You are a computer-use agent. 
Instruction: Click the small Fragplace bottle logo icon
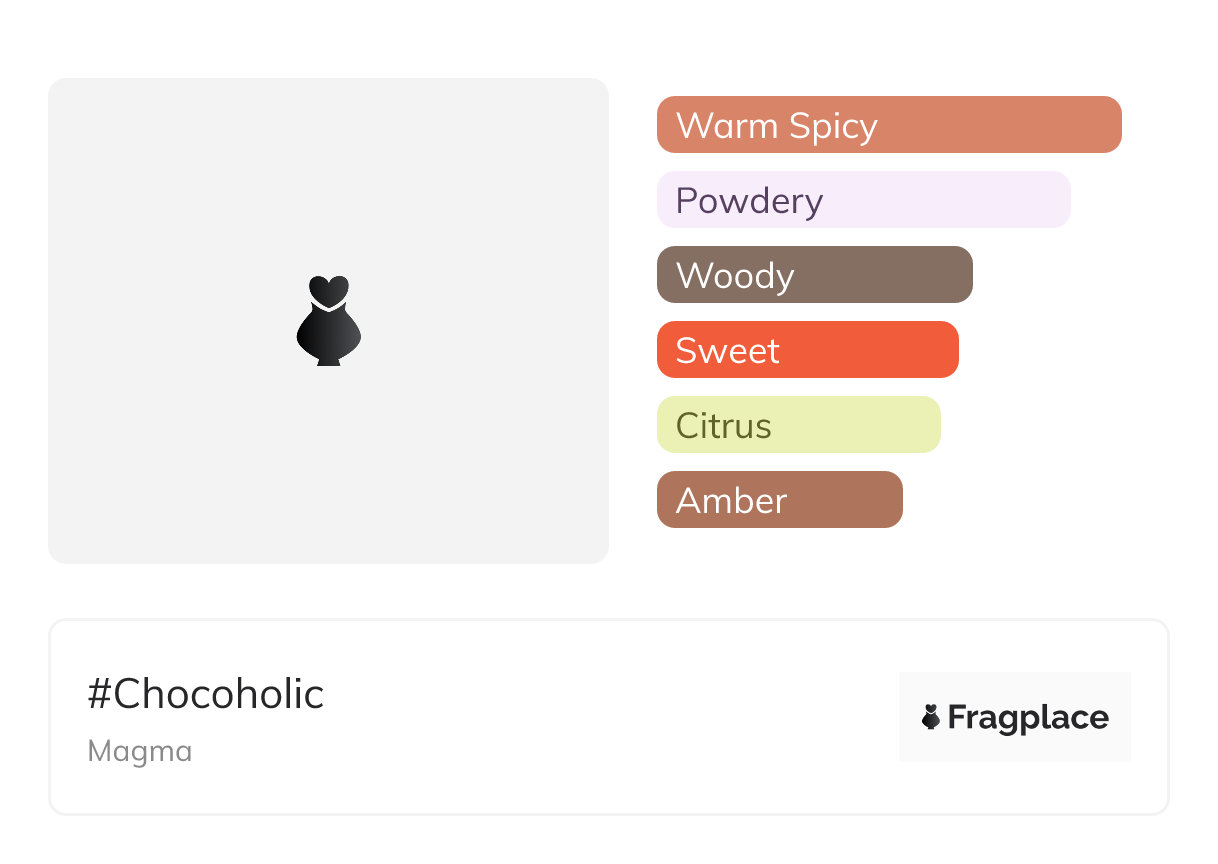931,717
